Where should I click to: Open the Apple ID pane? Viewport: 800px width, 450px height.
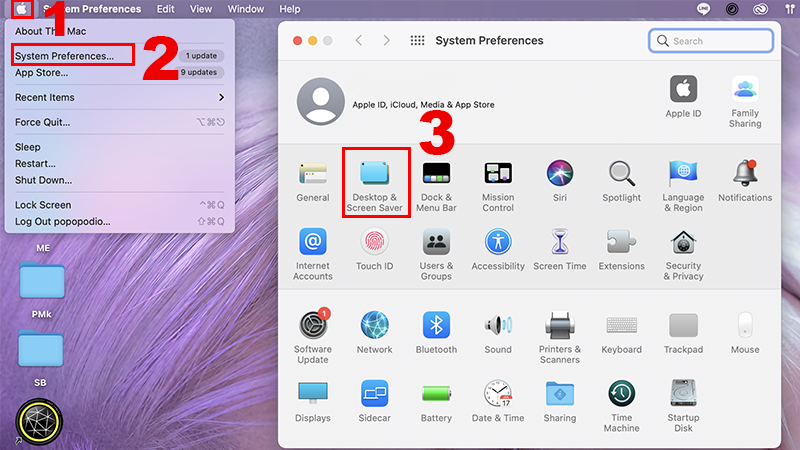click(683, 97)
